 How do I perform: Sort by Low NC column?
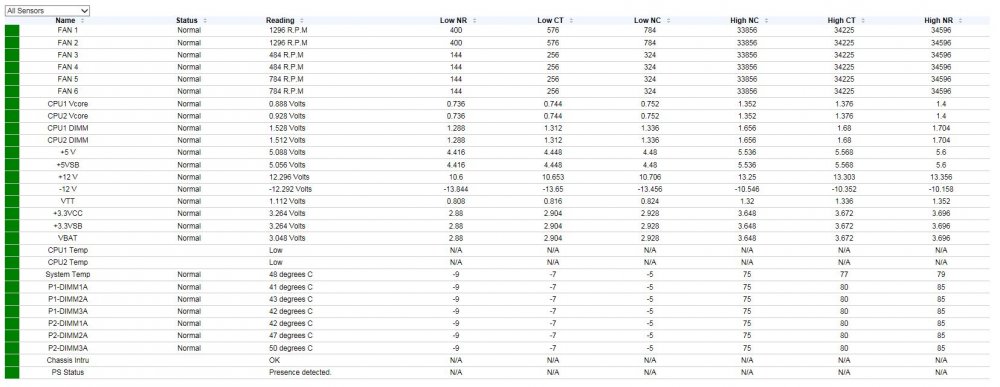(650, 20)
